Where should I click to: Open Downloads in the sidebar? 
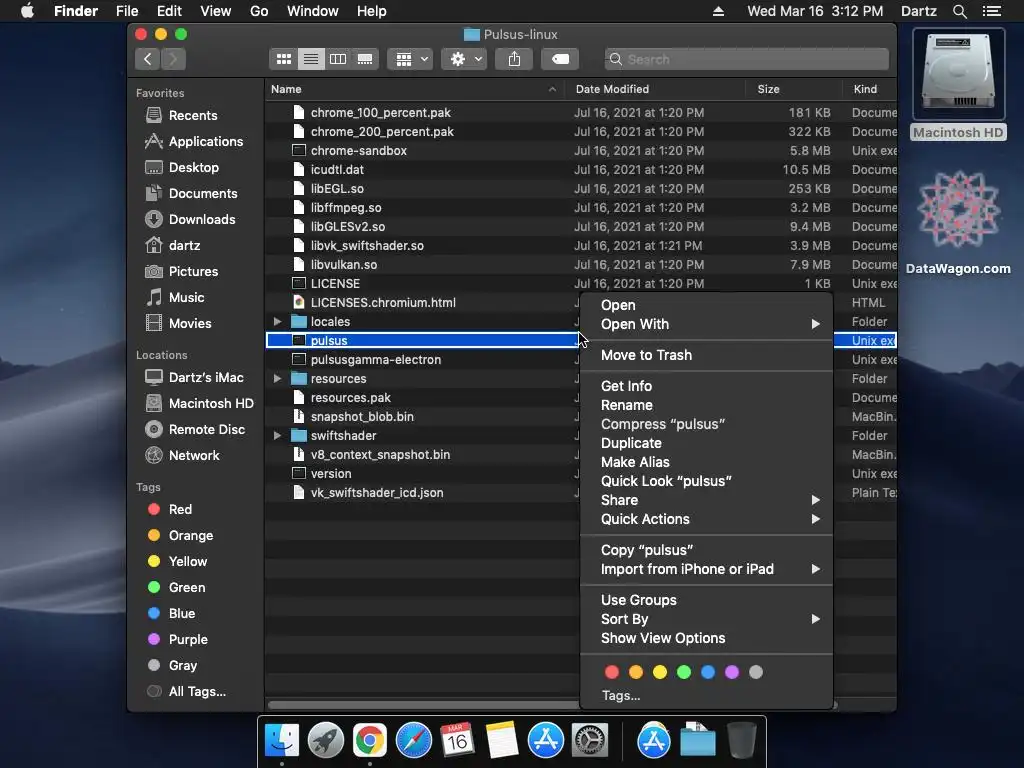coord(190,219)
